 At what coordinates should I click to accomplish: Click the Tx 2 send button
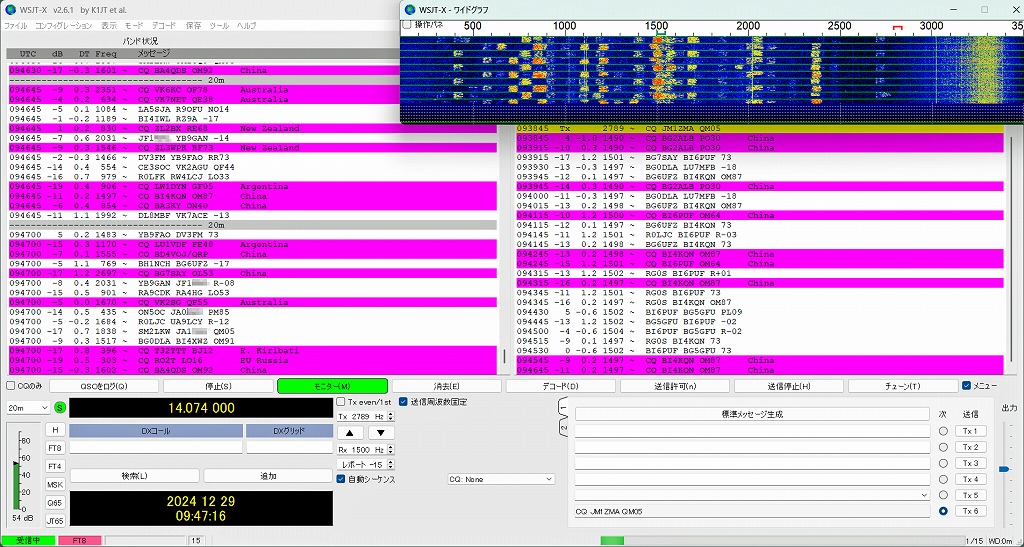tap(970, 448)
